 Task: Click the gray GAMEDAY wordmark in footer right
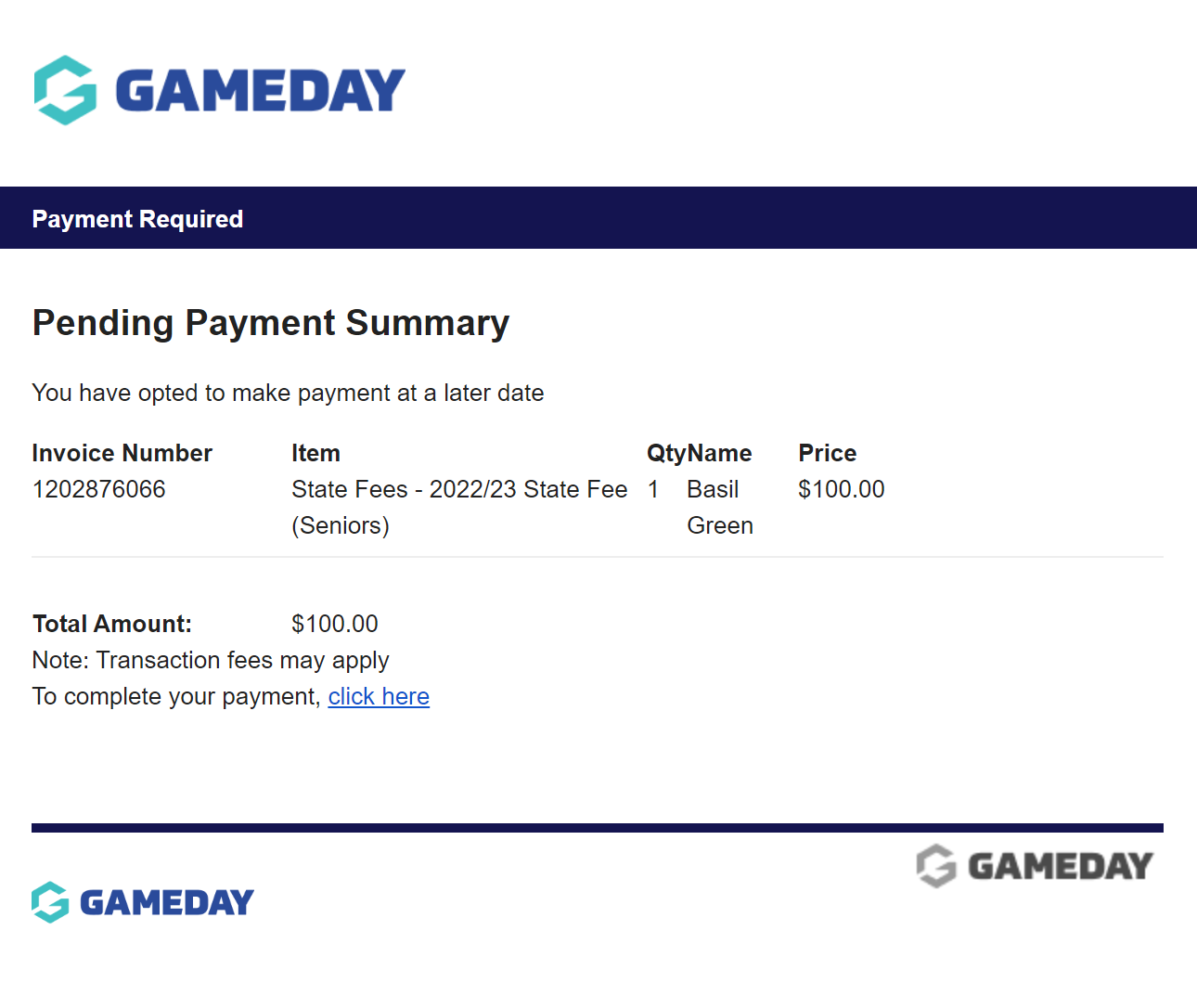(1060, 866)
